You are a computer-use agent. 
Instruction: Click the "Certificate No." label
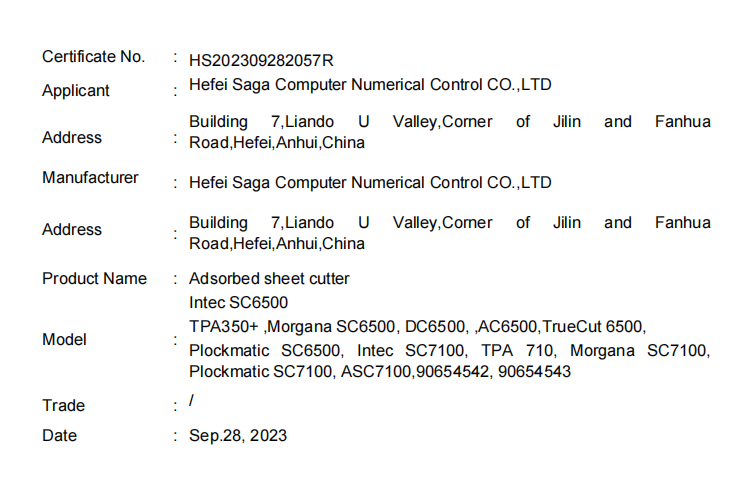[93, 57]
